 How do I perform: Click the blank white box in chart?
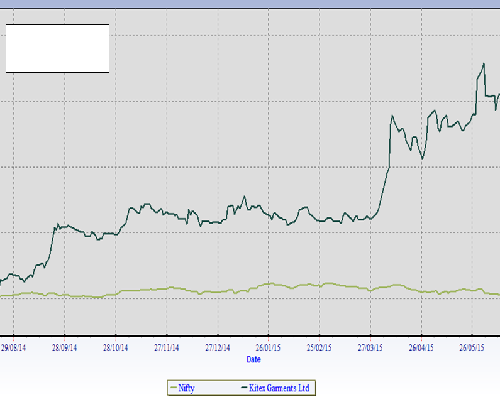pos(57,48)
